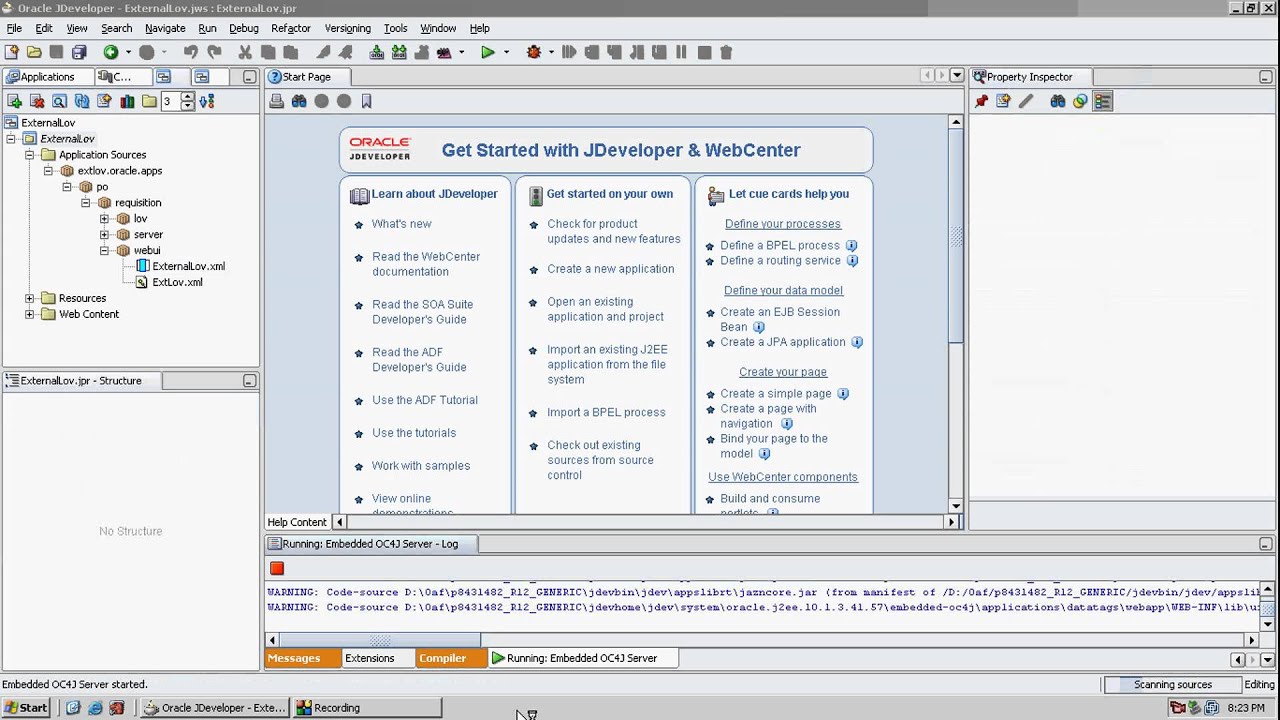The width and height of the screenshot is (1280, 720).
Task: Click the Make project toolbar icon
Action: coord(377,52)
